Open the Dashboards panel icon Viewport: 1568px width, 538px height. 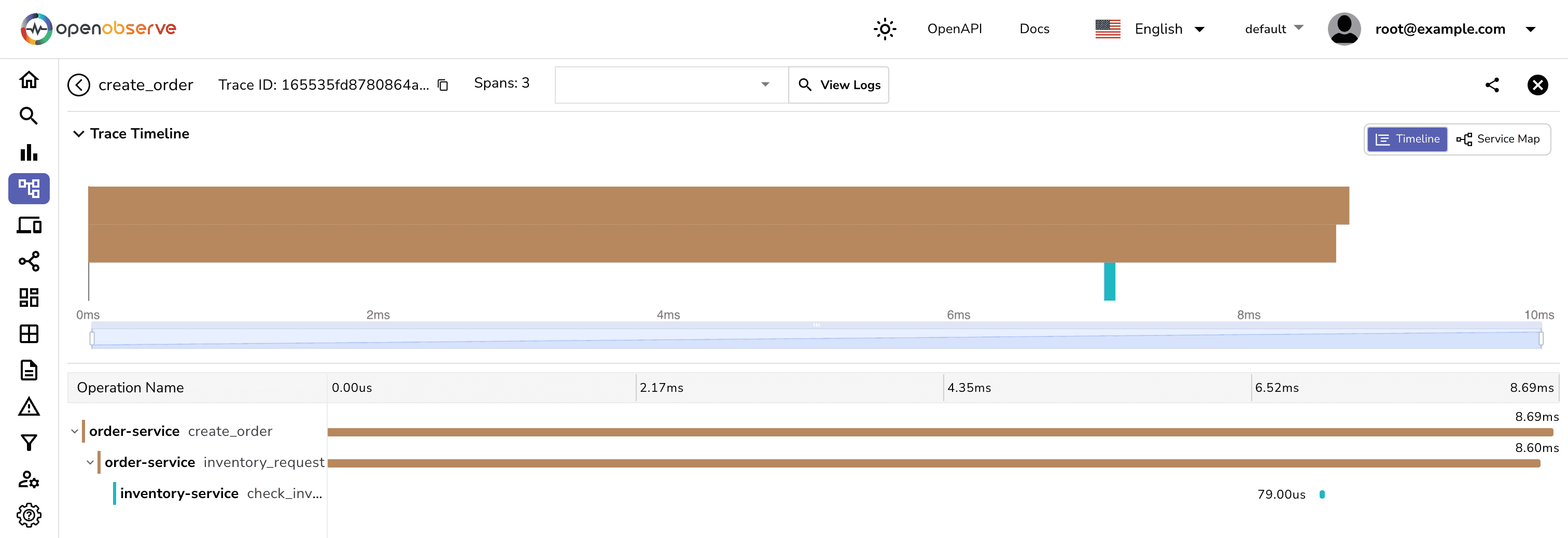(29, 298)
